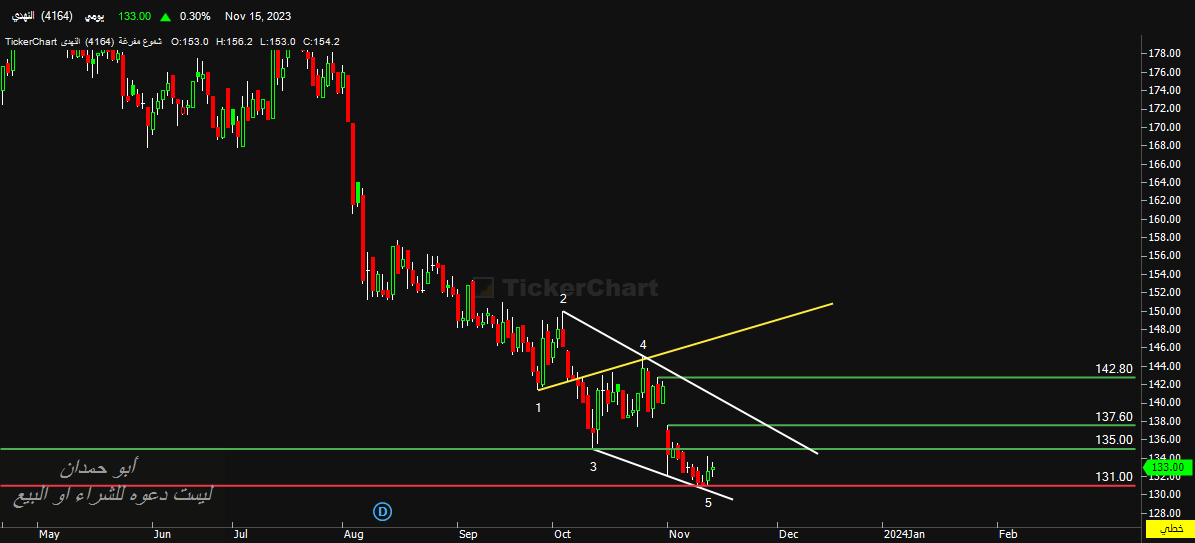The width and height of the screenshot is (1195, 543).
Task: Click the 150.00 value on the price axis
Action: point(1165,311)
